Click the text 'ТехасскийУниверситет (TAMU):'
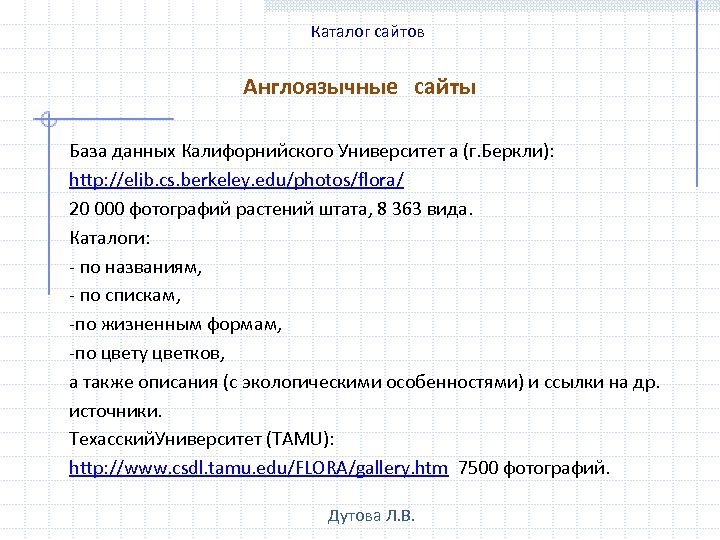The image size is (720, 540). tap(202, 439)
